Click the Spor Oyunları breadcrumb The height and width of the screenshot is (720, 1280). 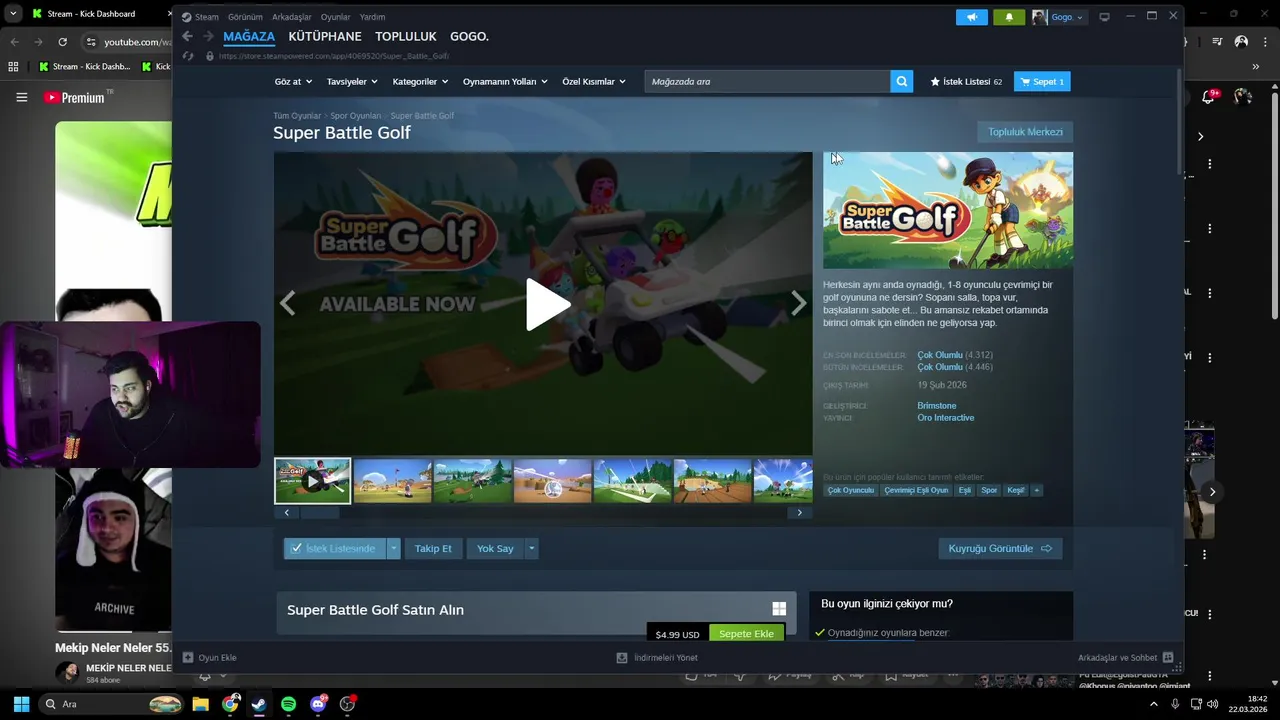[356, 116]
